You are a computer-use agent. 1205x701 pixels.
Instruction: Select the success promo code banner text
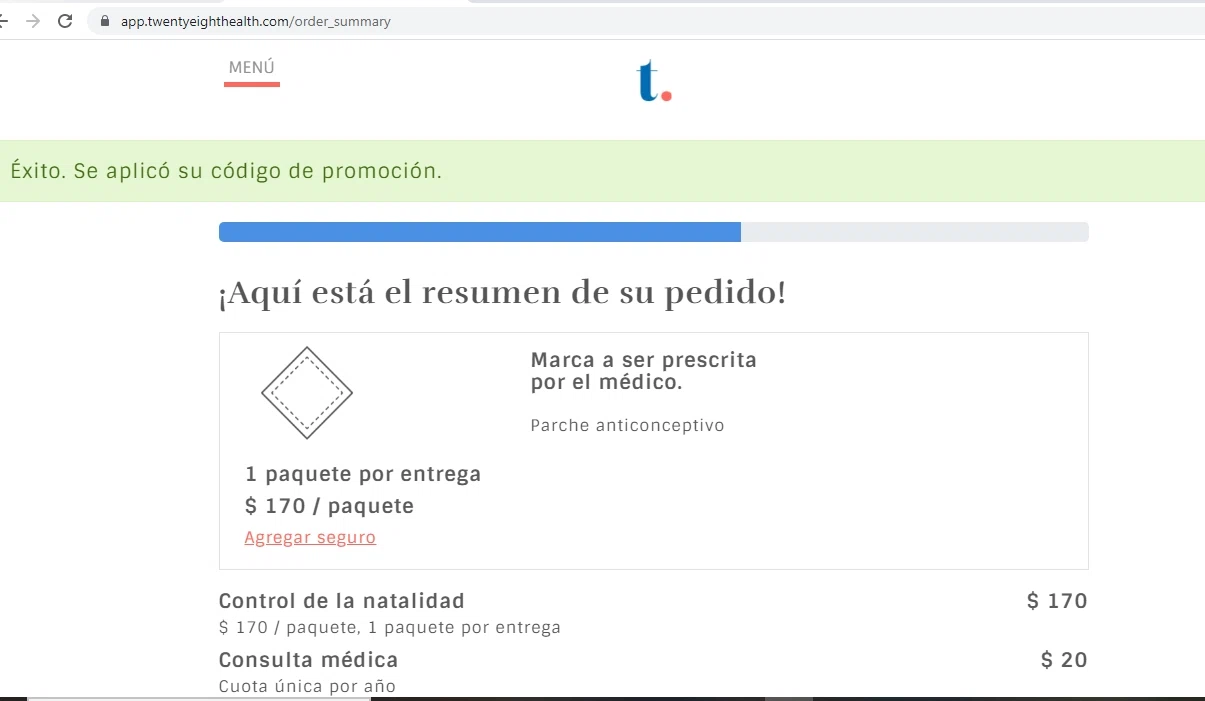226,171
